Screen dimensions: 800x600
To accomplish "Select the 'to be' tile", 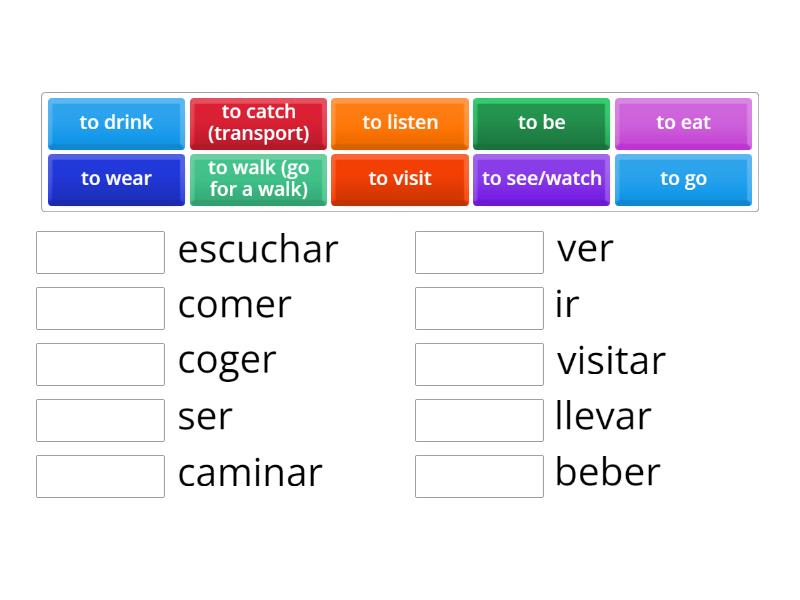I will (x=541, y=123).
